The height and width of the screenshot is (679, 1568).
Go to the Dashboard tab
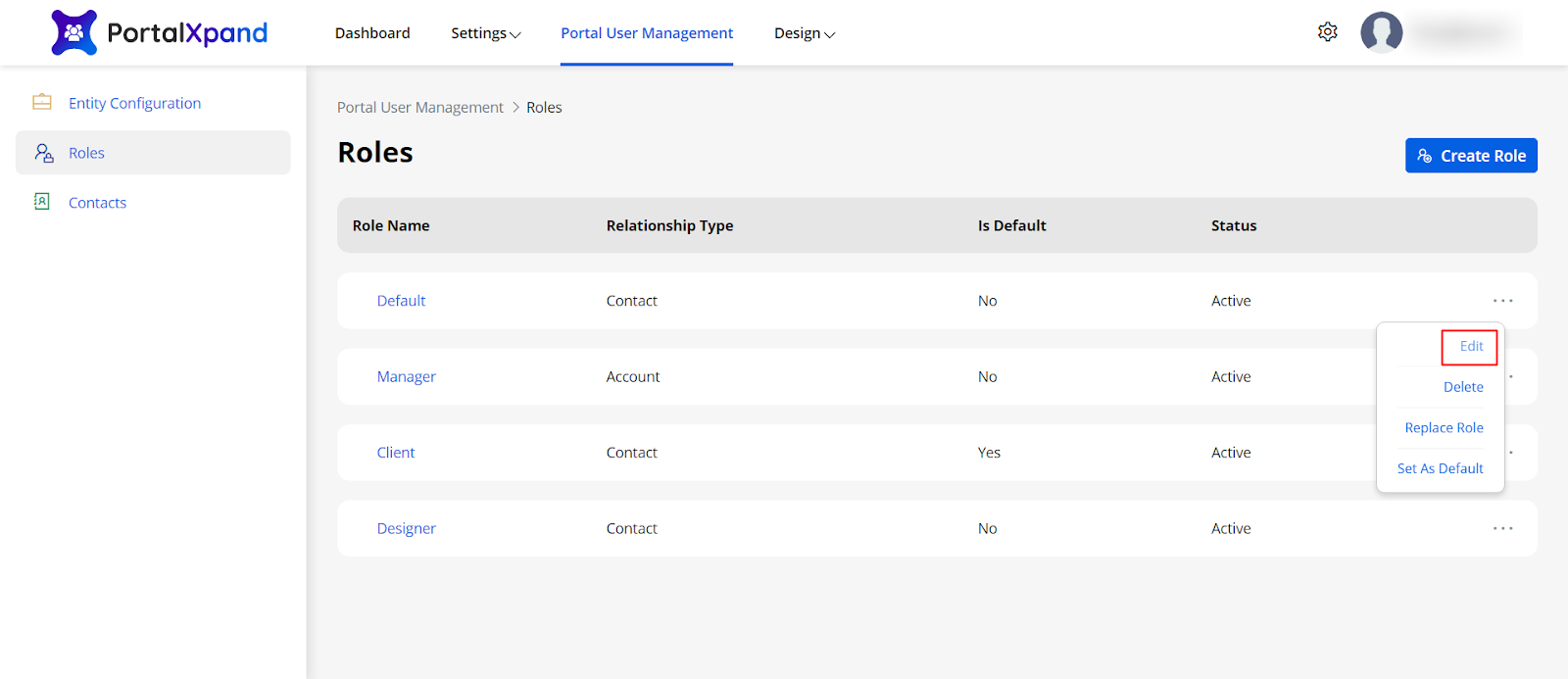[x=372, y=33]
